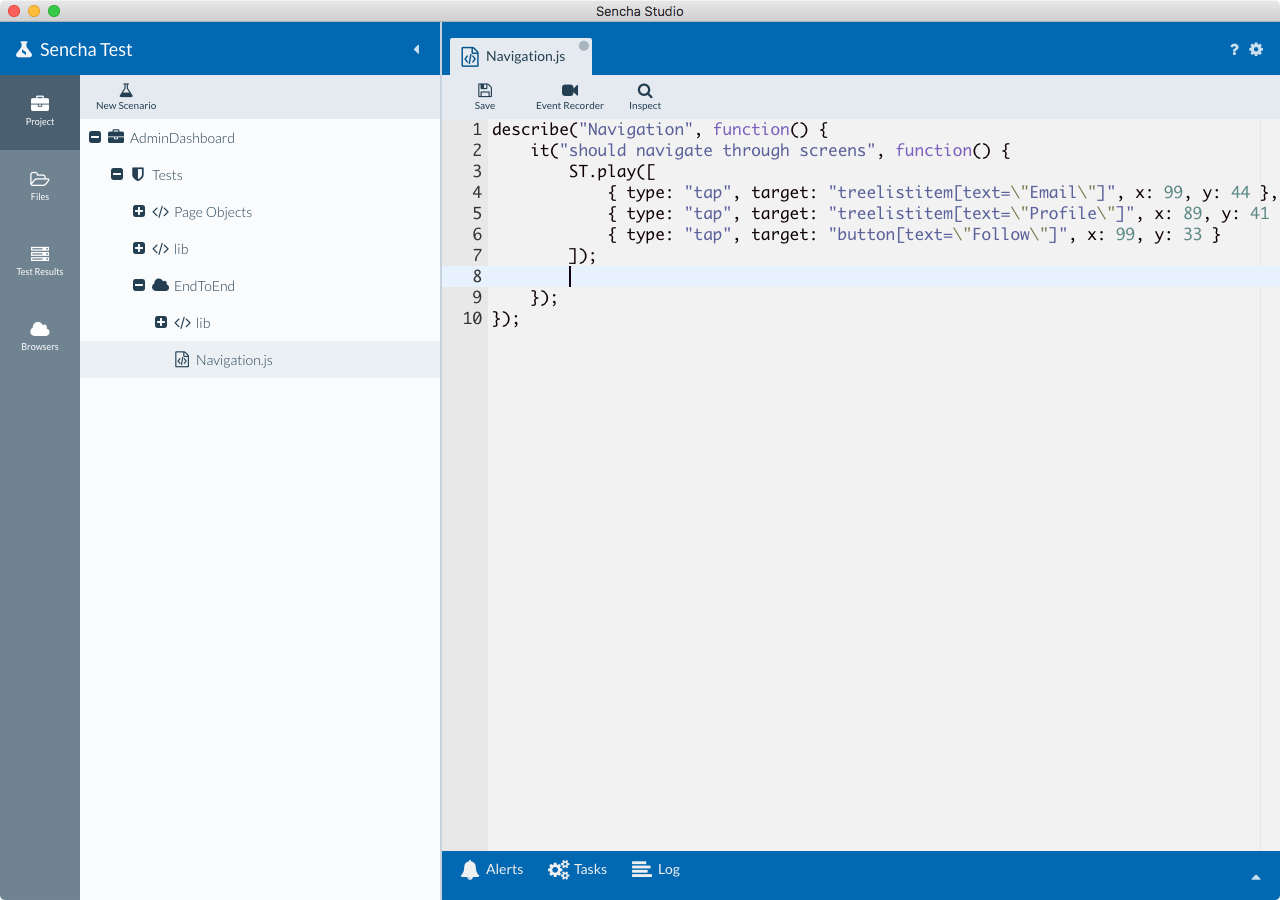Click the ST.play([ code text
Viewport: 1280px width, 900px height.
(612, 172)
